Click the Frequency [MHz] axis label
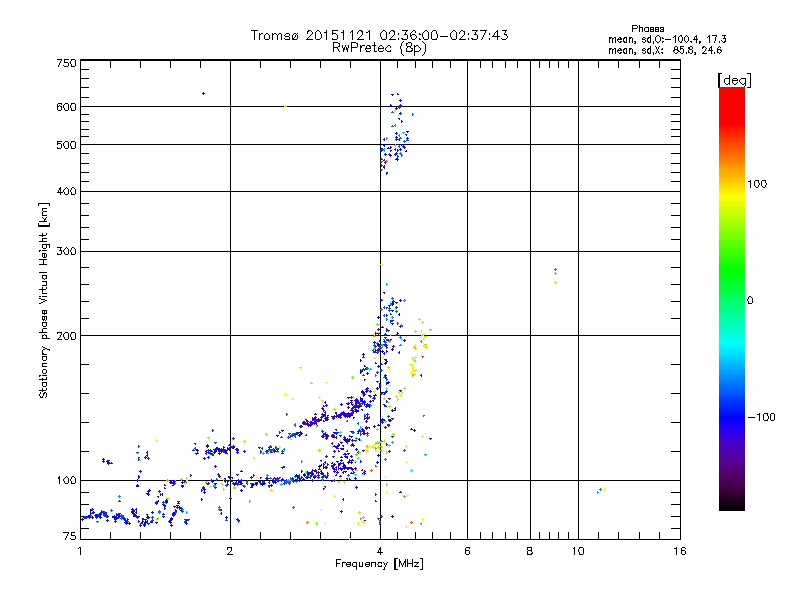This screenshot has width=800, height=600. coord(379,564)
